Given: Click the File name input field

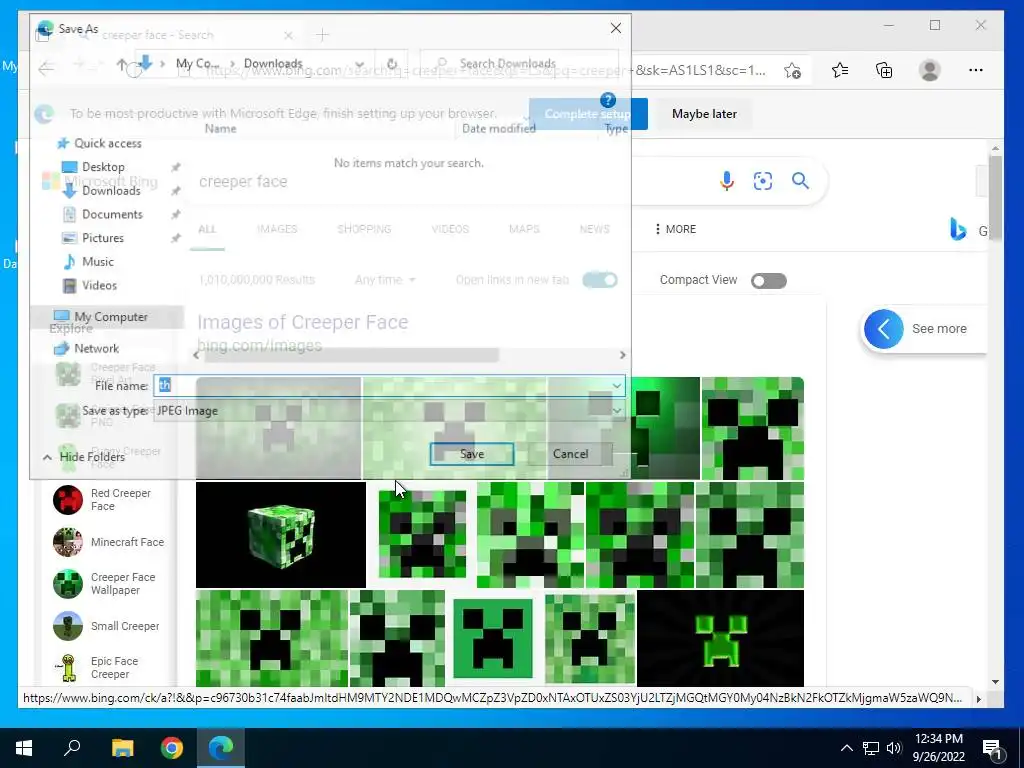Looking at the screenshot, I should click(382, 385).
